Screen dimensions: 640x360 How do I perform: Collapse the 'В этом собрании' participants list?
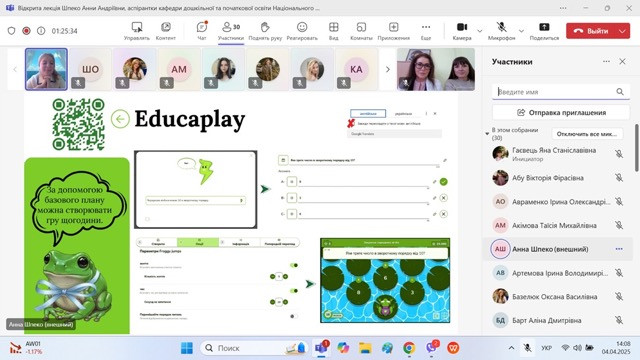point(487,133)
